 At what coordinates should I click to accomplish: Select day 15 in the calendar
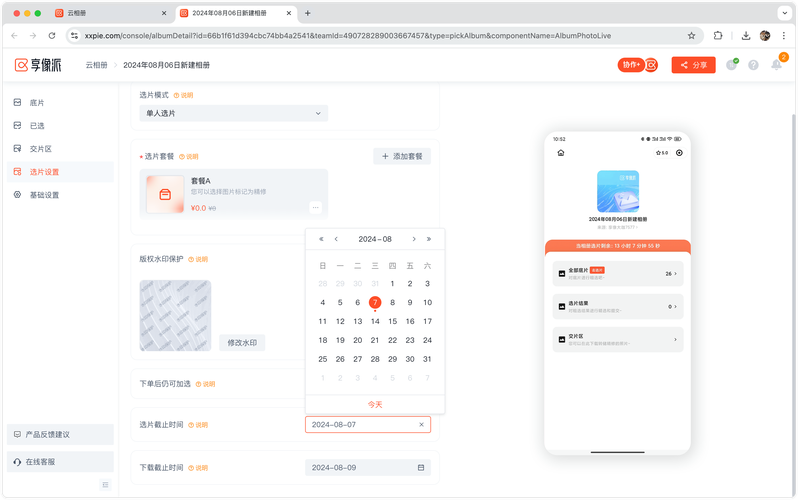pyautogui.click(x=392, y=321)
